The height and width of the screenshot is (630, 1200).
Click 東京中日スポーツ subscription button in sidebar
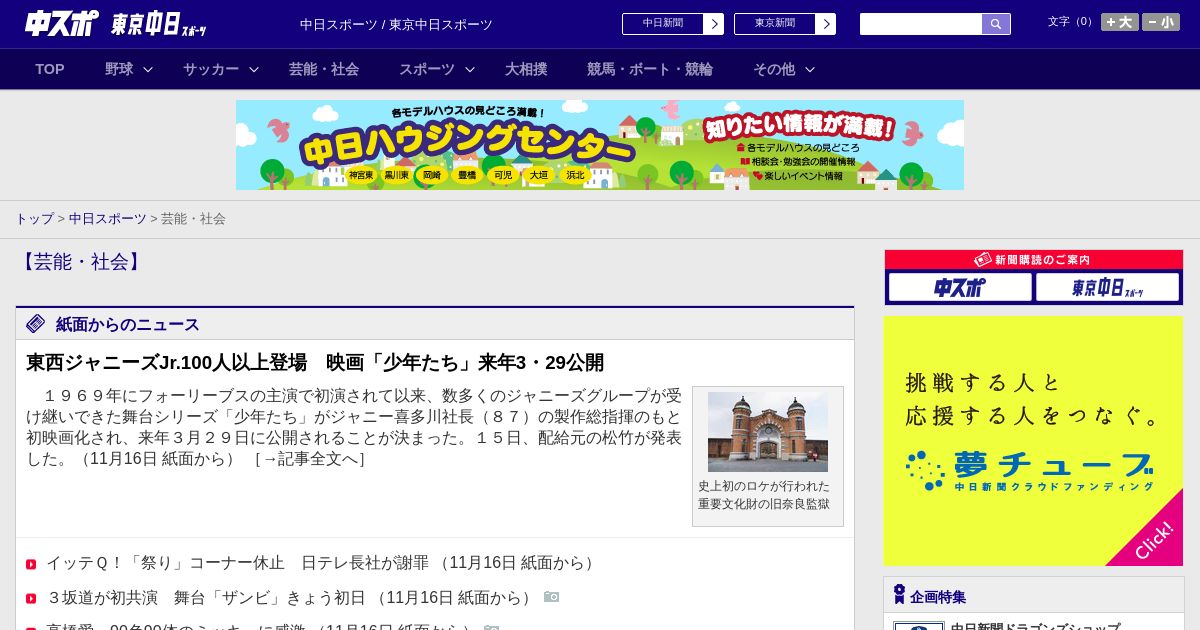(x=1108, y=287)
